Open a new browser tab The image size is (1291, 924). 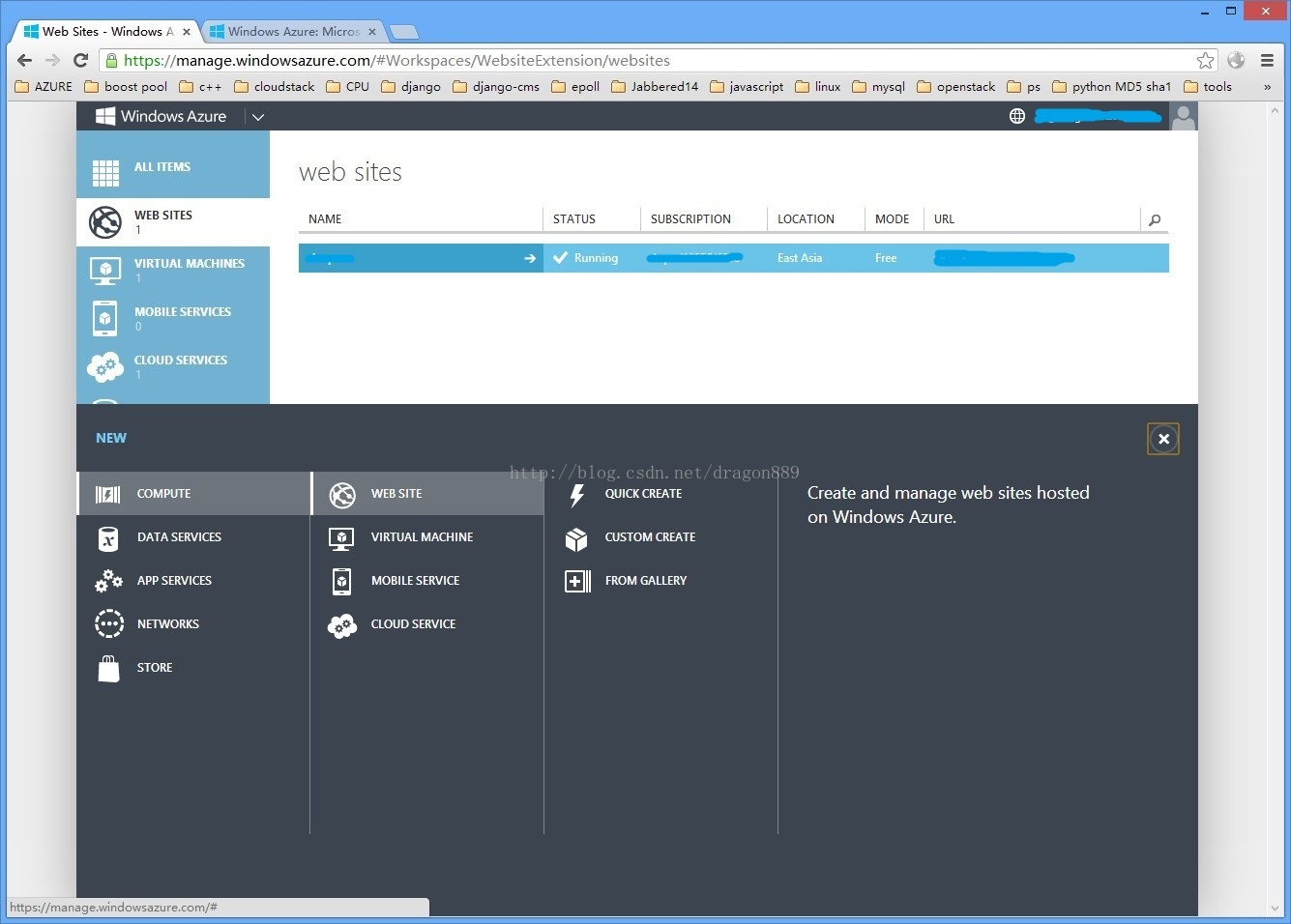(403, 32)
